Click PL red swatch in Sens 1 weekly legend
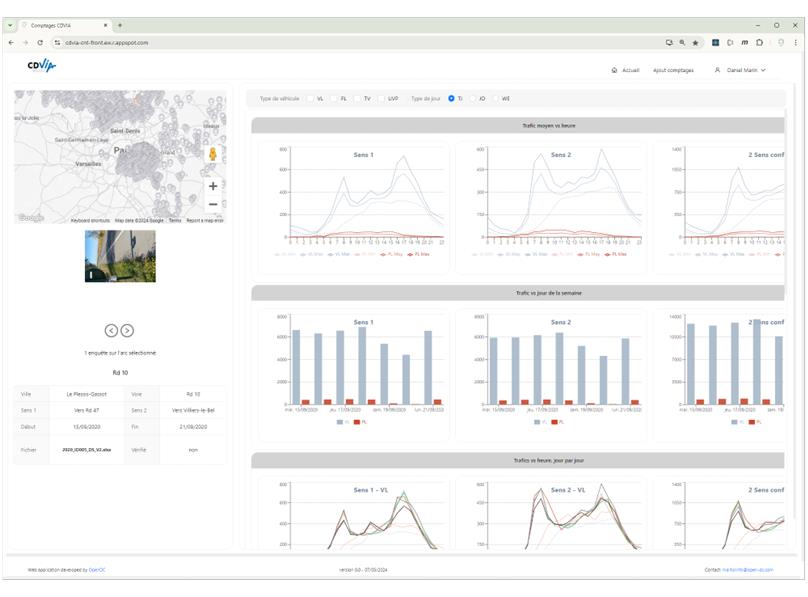Screen dimensions: 808x597 click(x=357, y=422)
